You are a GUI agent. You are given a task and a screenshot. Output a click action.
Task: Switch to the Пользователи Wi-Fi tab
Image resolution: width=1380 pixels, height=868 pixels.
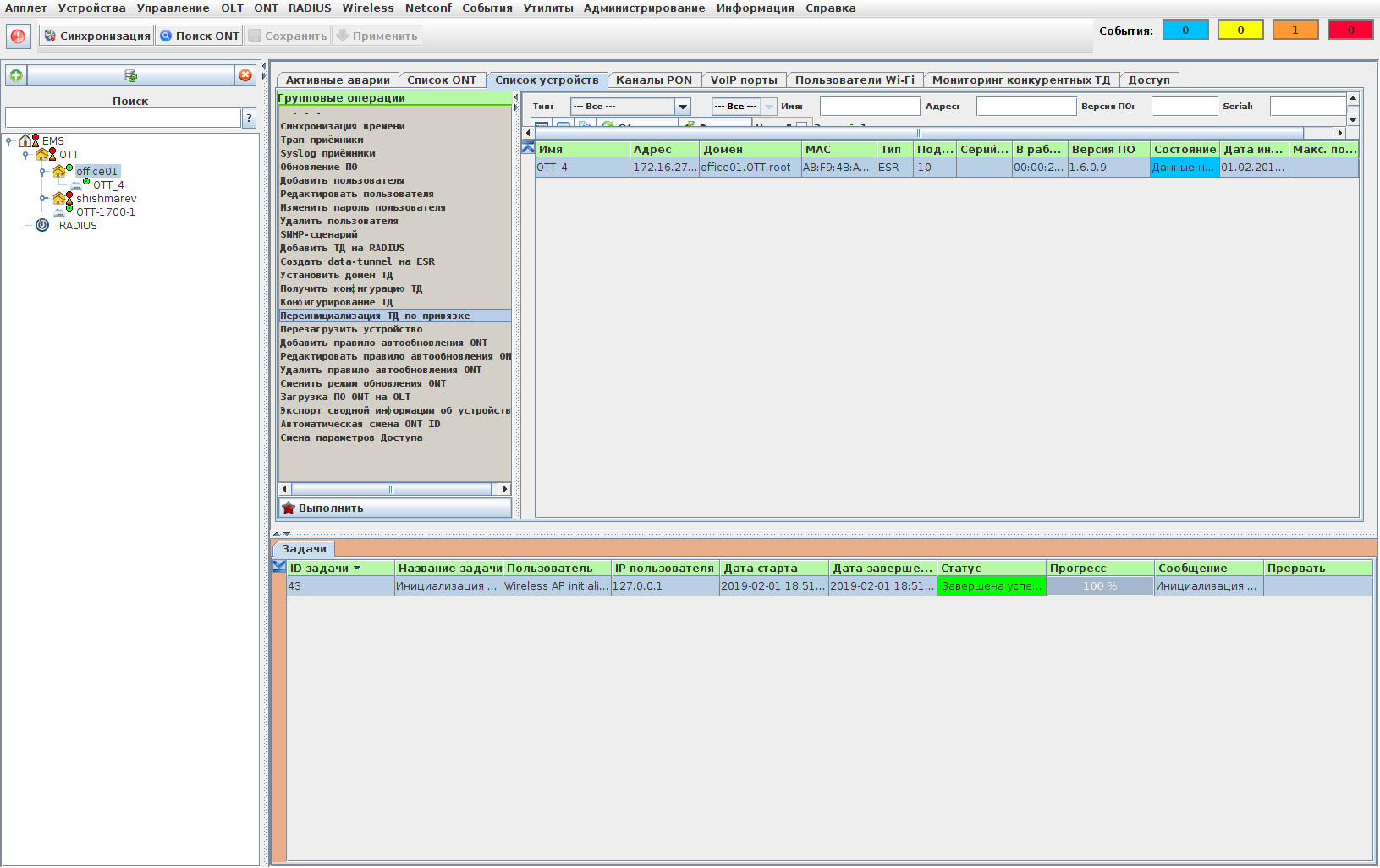pos(855,80)
